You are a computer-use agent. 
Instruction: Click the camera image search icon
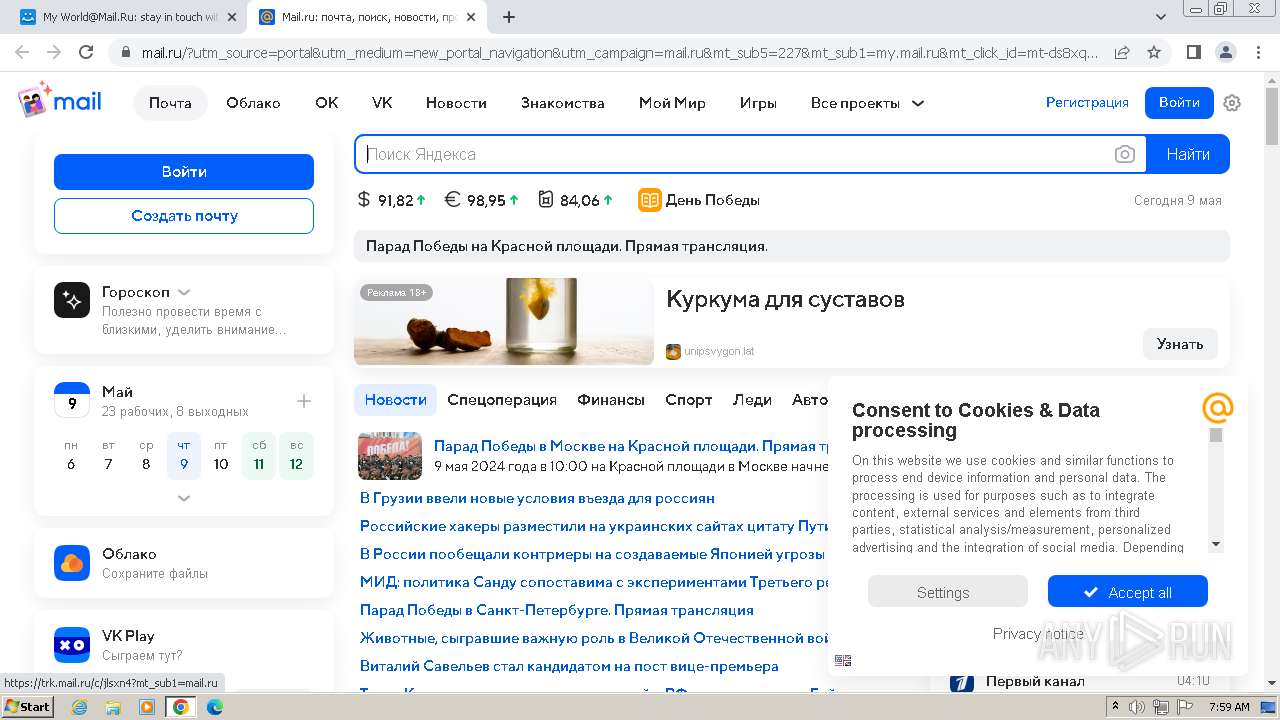click(x=1125, y=154)
